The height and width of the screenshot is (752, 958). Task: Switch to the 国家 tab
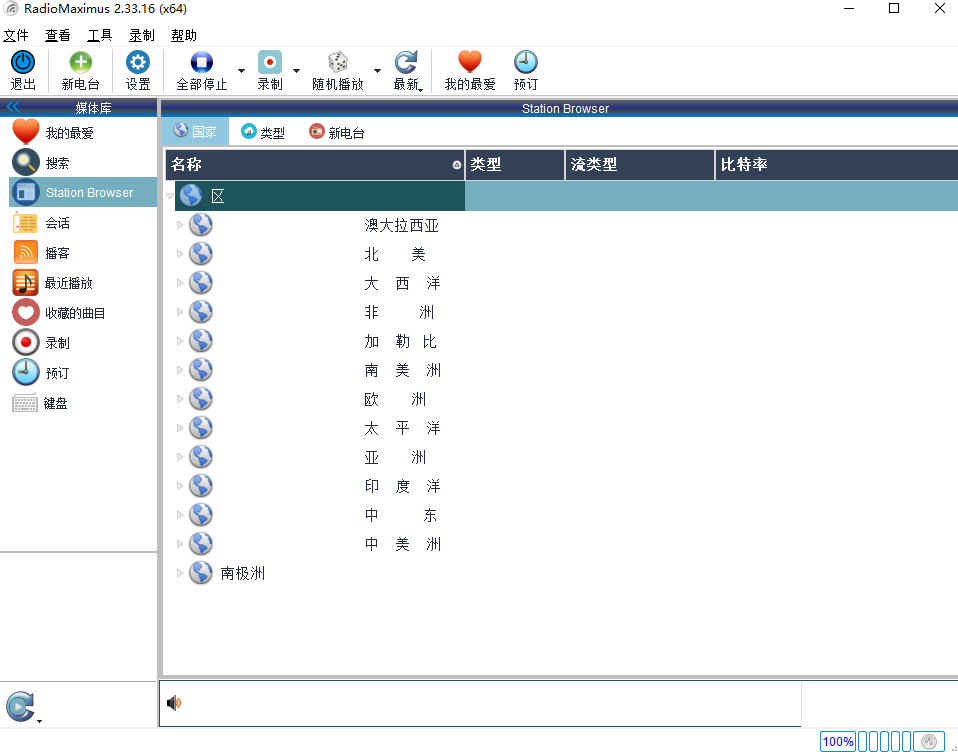point(196,131)
